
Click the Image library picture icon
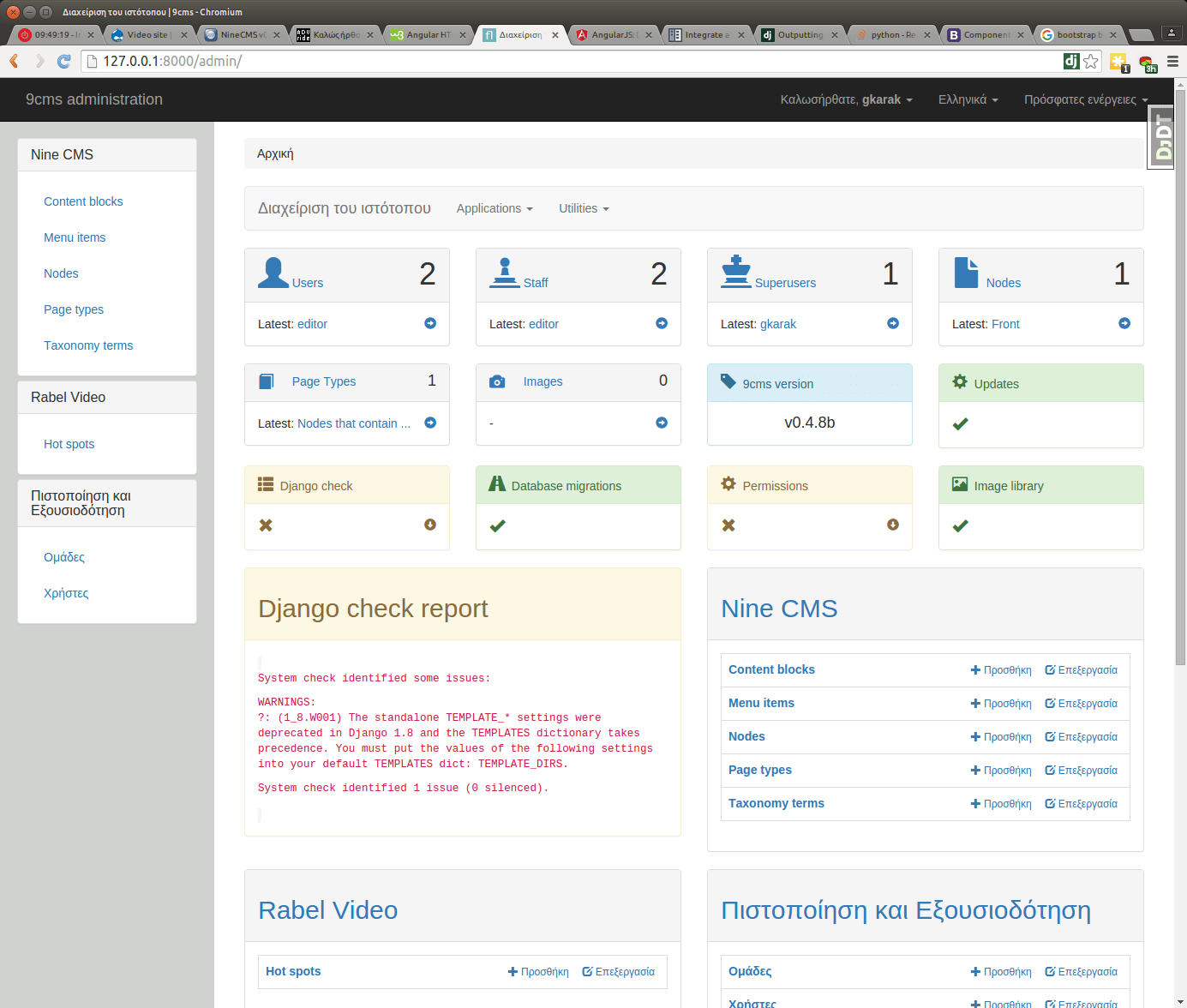tap(961, 484)
